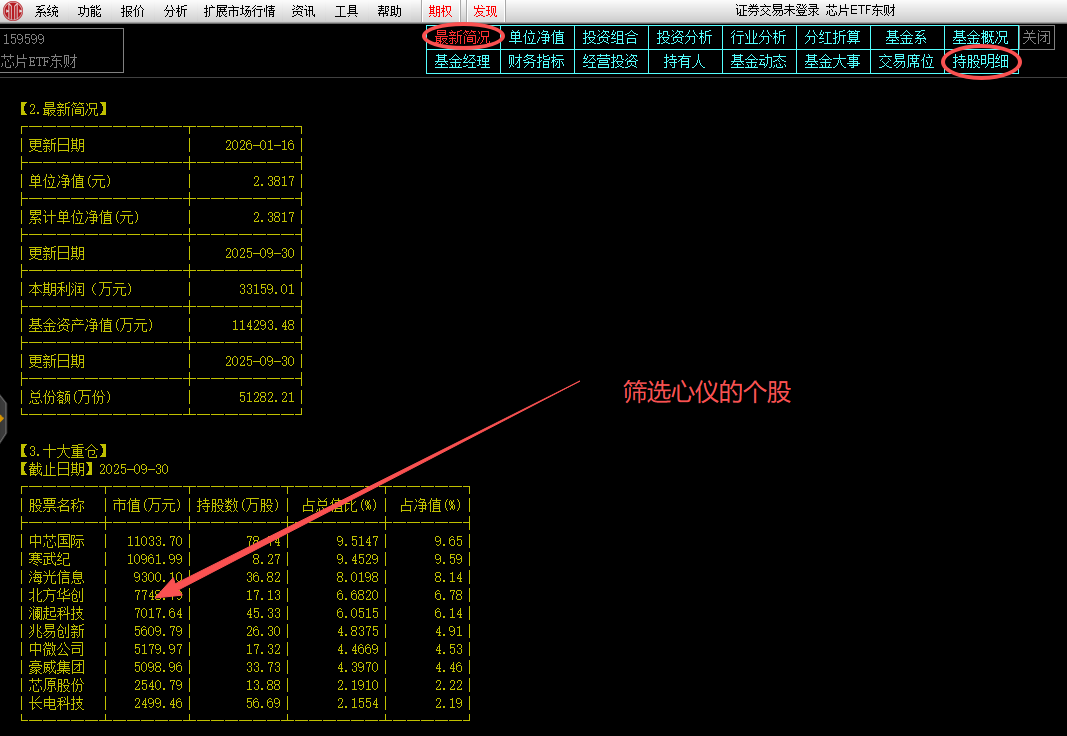Switch to the 持有人 tab
Viewport: 1067px width, 736px height.
pyautogui.click(x=685, y=61)
